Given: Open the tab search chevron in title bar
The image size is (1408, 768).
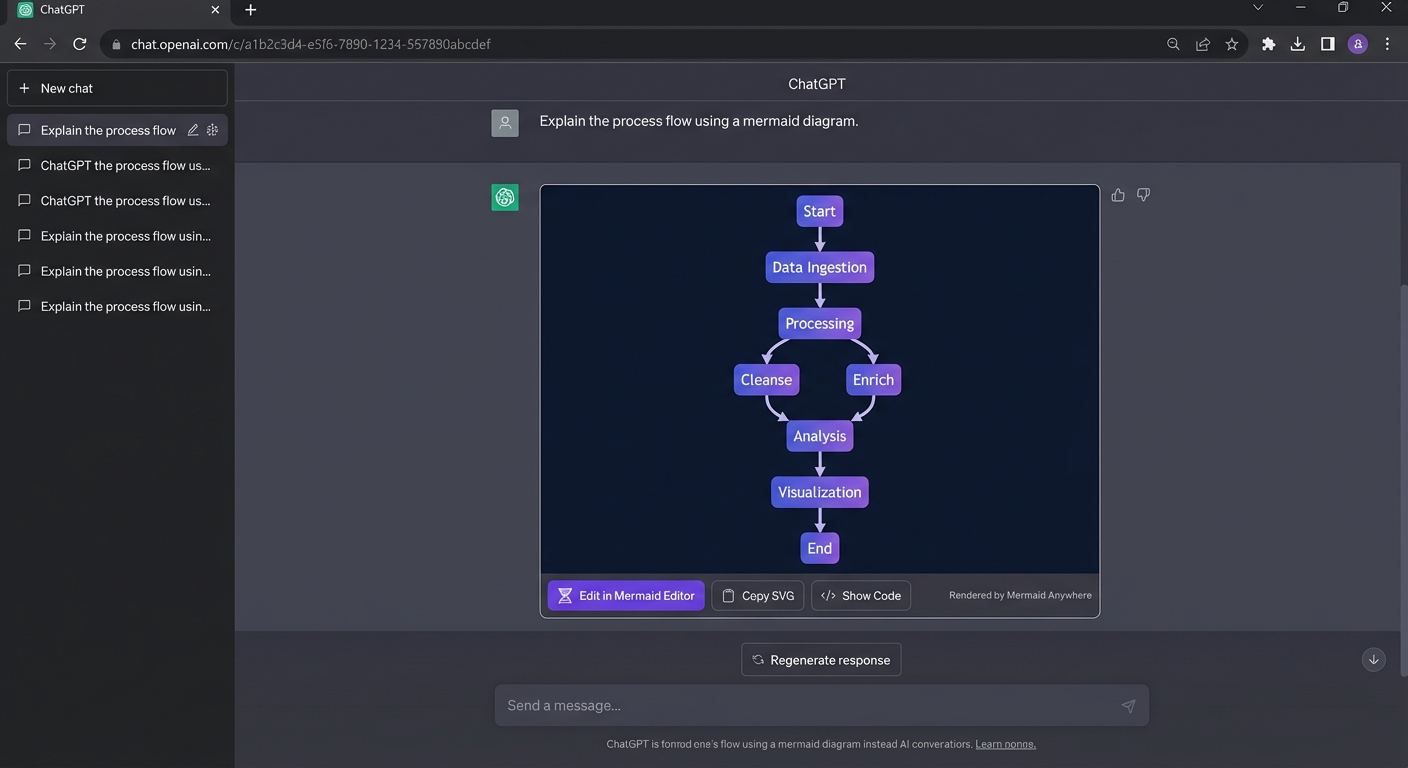Looking at the screenshot, I should [1258, 8].
